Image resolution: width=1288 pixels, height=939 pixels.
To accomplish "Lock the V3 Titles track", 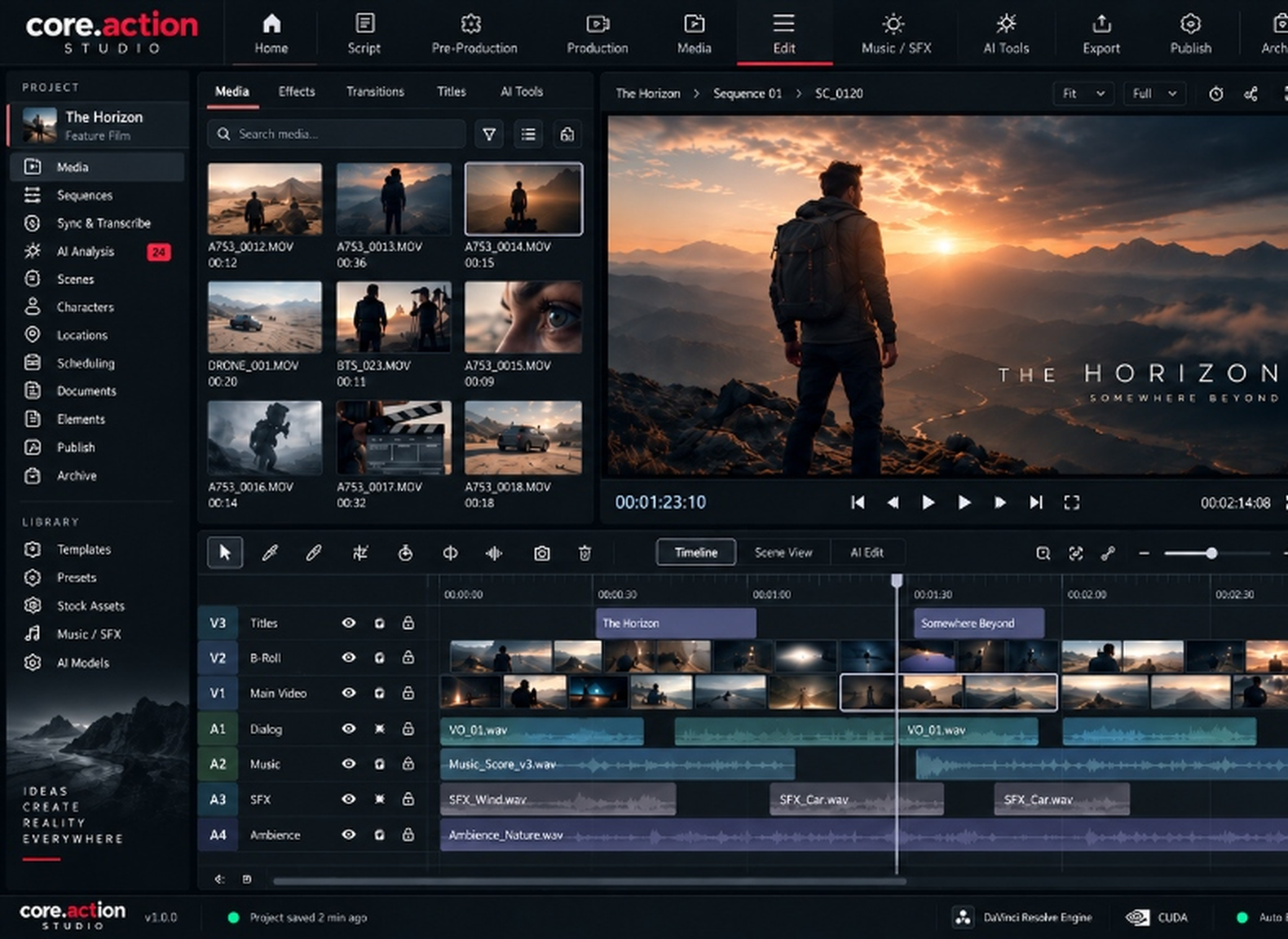I will (408, 623).
